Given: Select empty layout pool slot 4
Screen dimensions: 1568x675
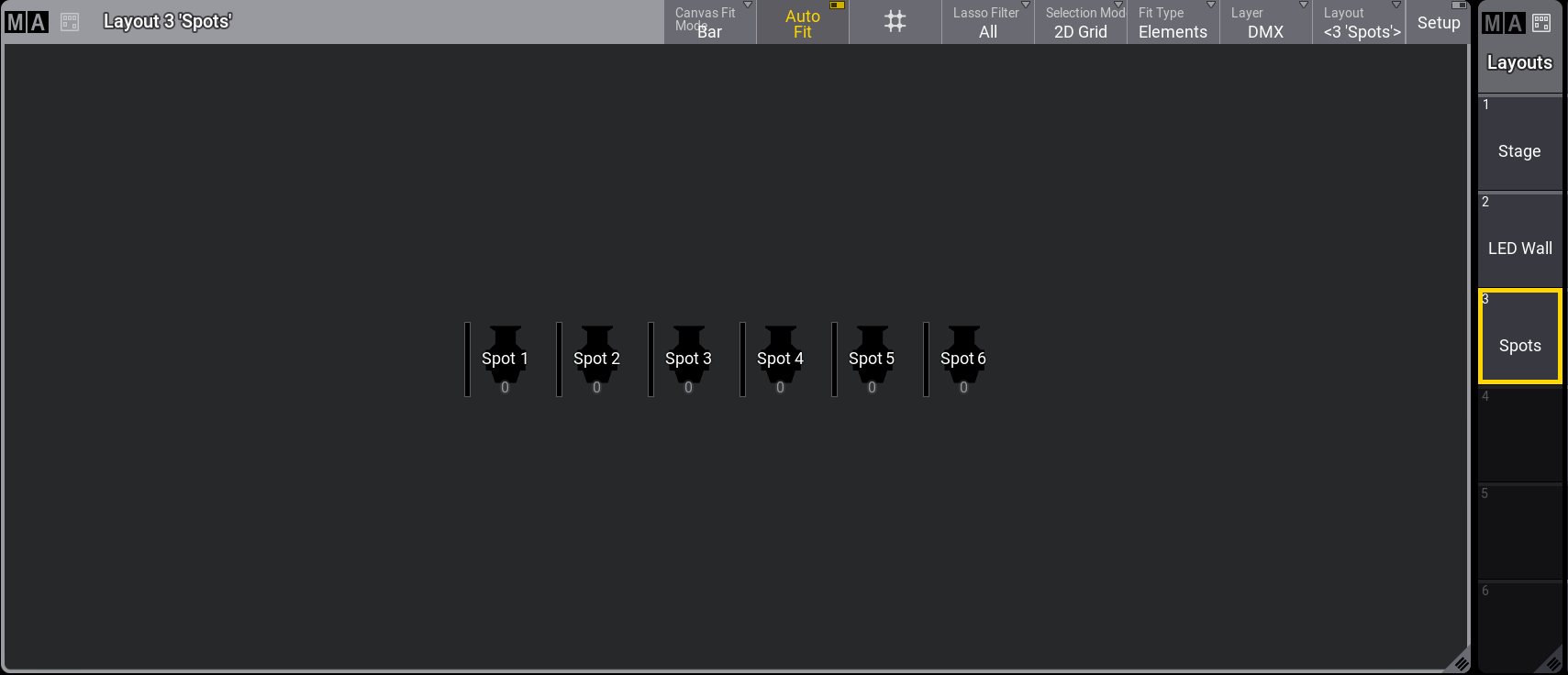Looking at the screenshot, I should 1519,435.
